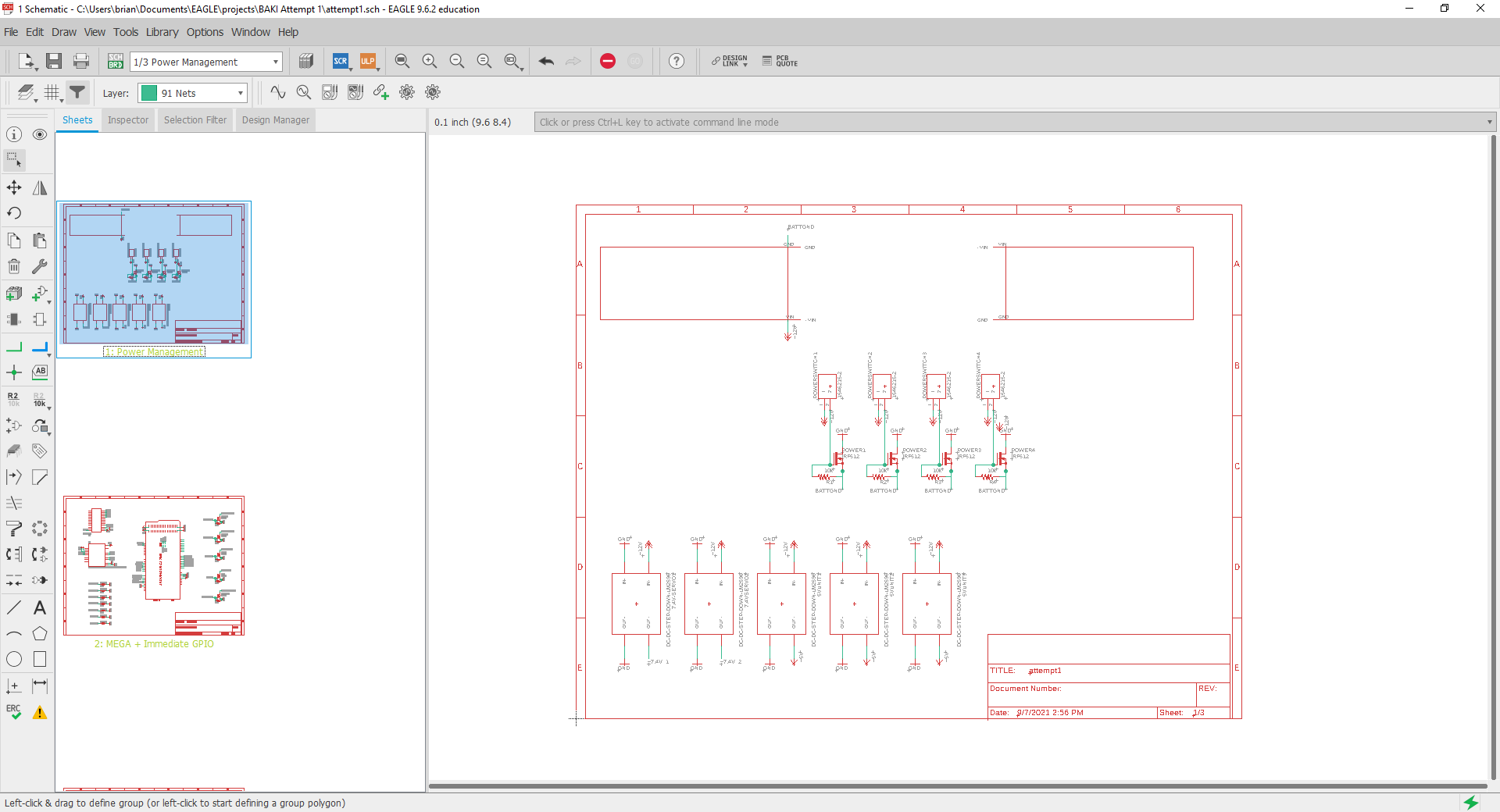Toggle the Show eye tool

coord(40,134)
